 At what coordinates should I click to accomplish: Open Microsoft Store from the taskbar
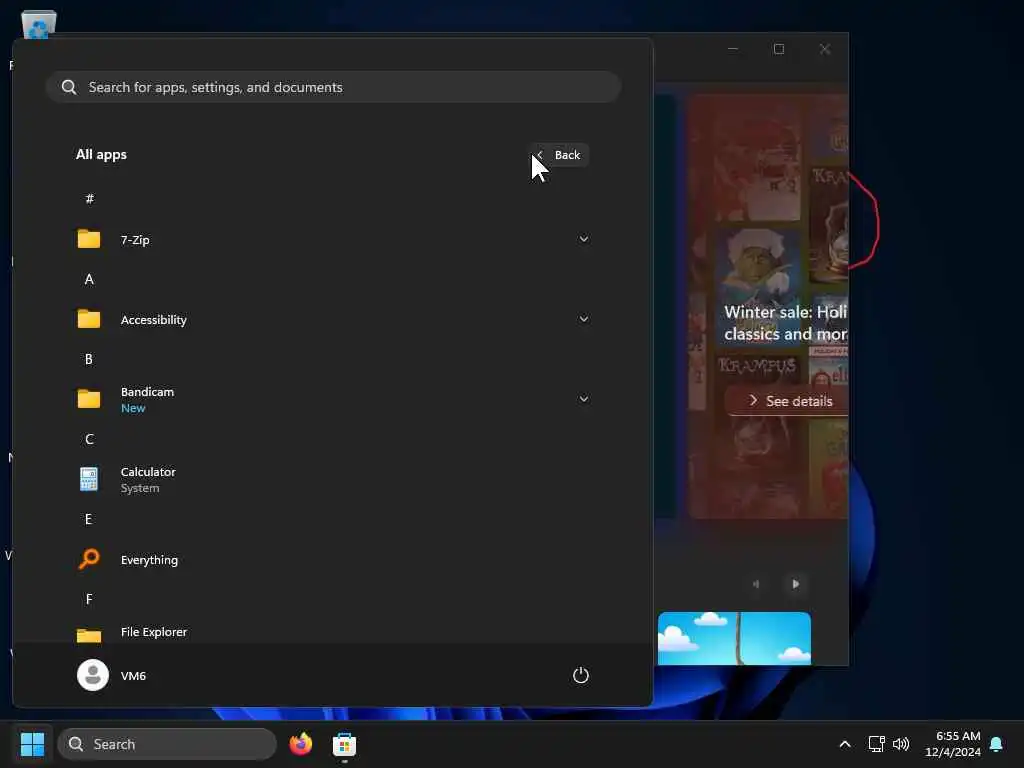point(344,744)
